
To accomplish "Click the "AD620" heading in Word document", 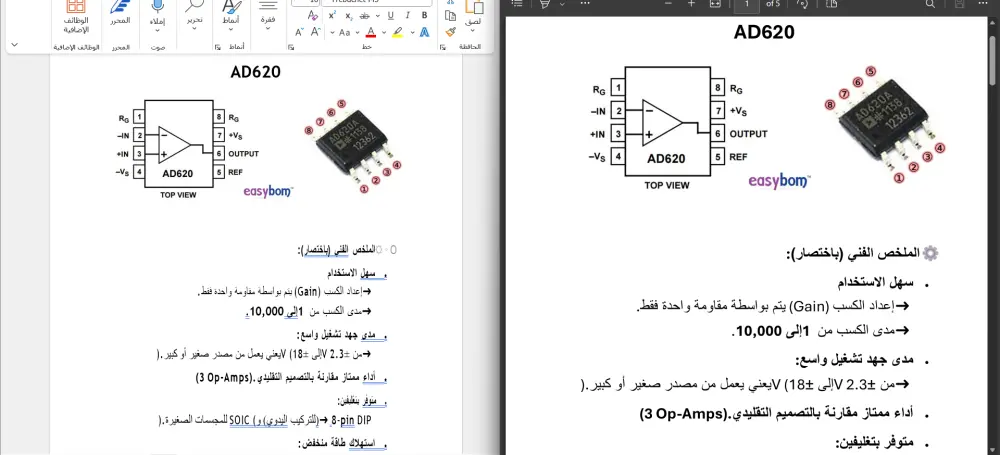I will coord(256,71).
